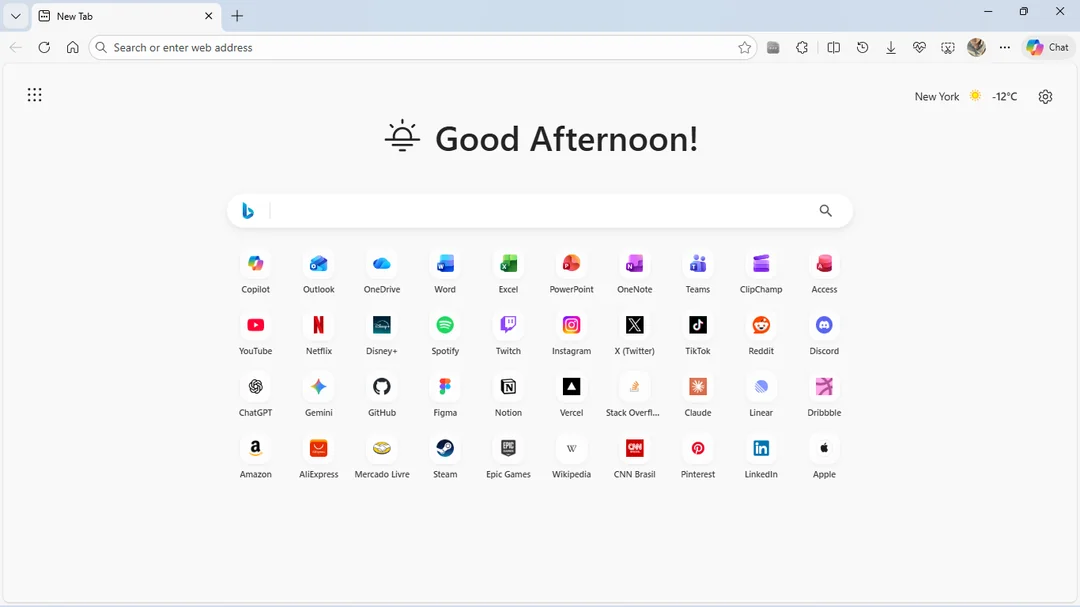Open browser essentials heart icon

tap(920, 48)
